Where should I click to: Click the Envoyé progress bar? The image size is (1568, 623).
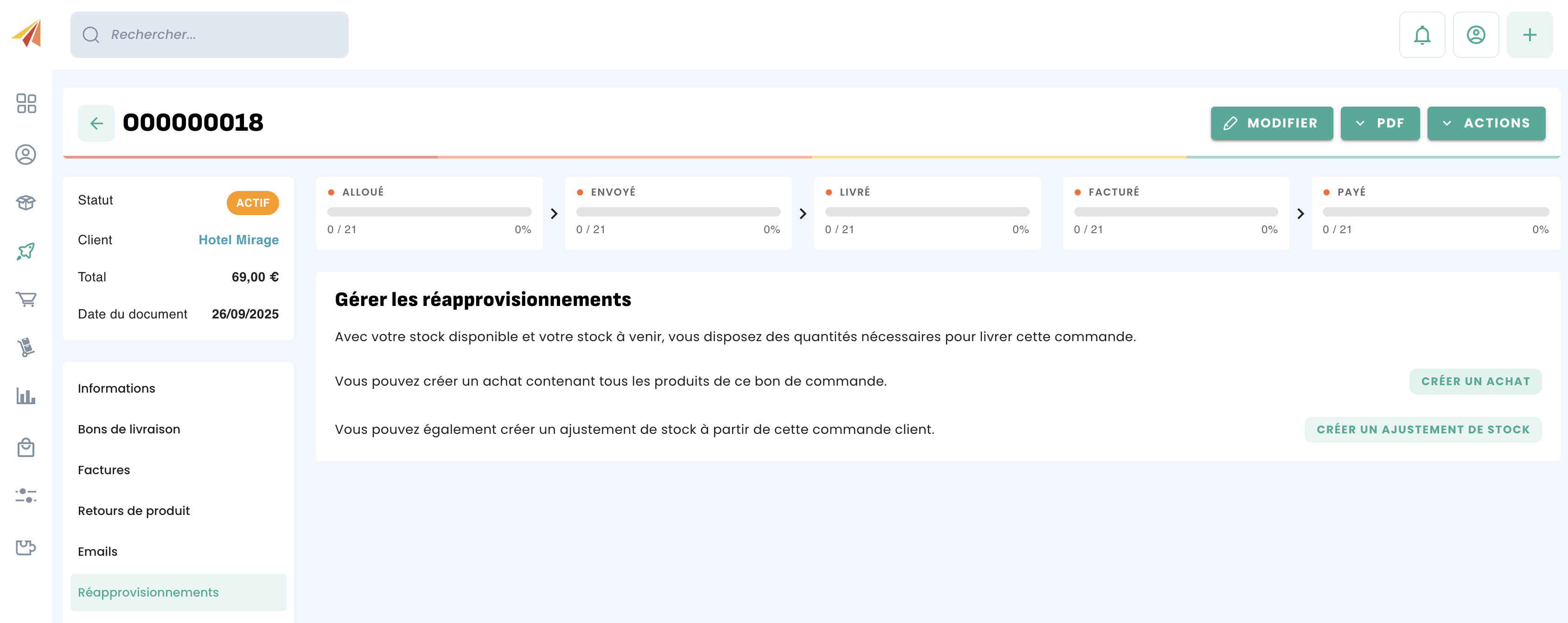(677, 212)
